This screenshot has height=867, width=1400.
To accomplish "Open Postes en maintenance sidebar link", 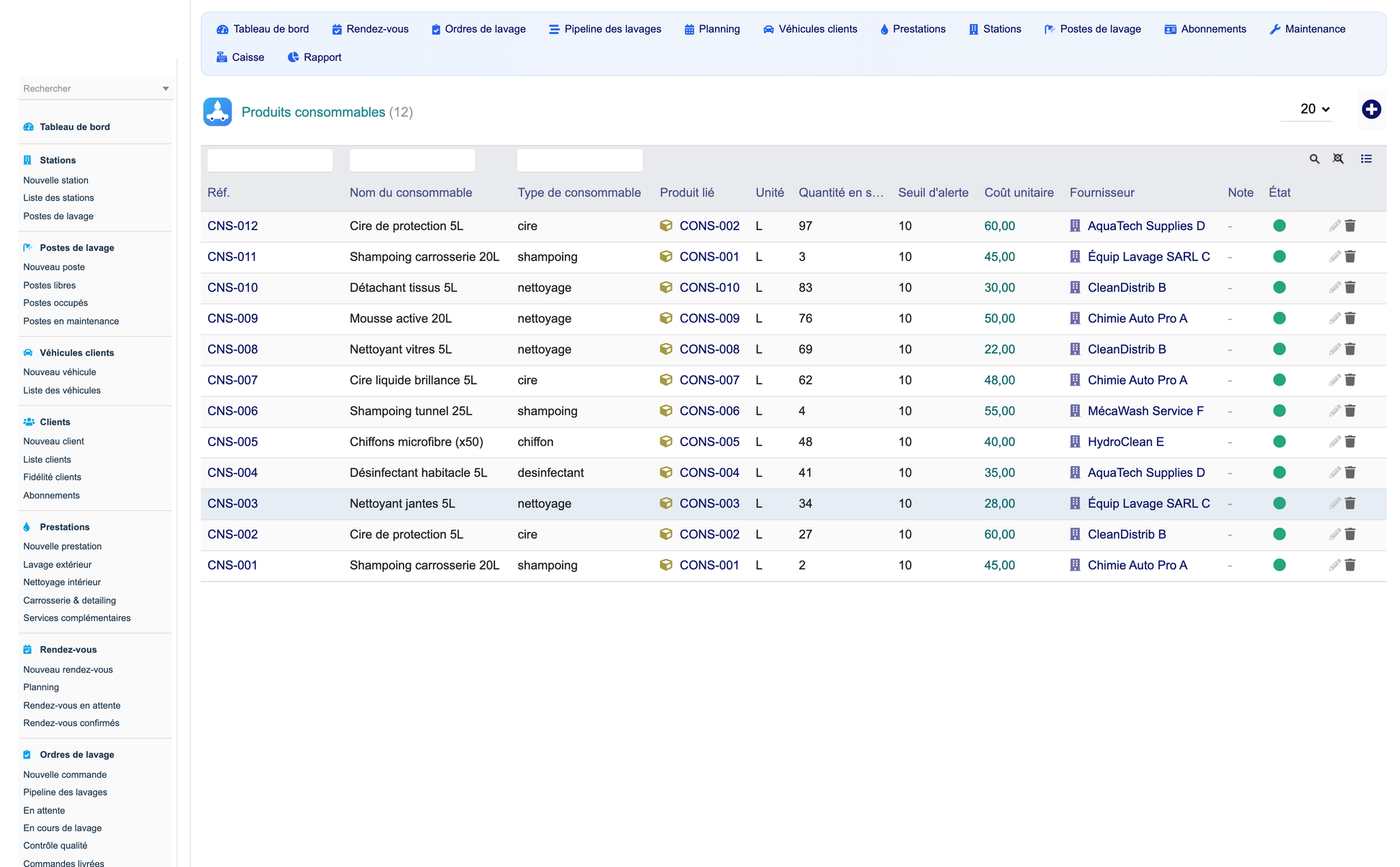I will point(71,322).
